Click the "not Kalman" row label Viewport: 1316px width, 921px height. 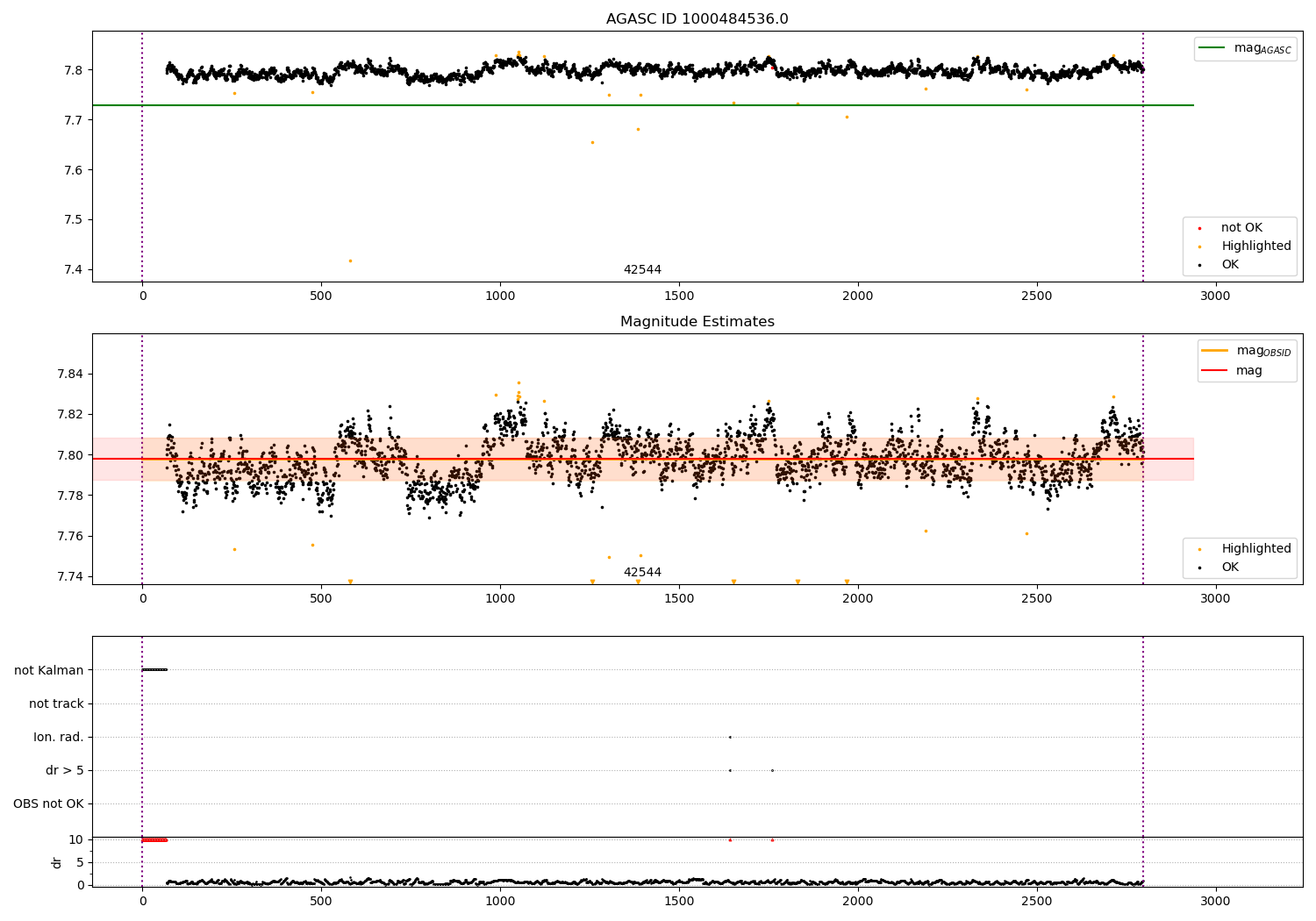tap(49, 671)
